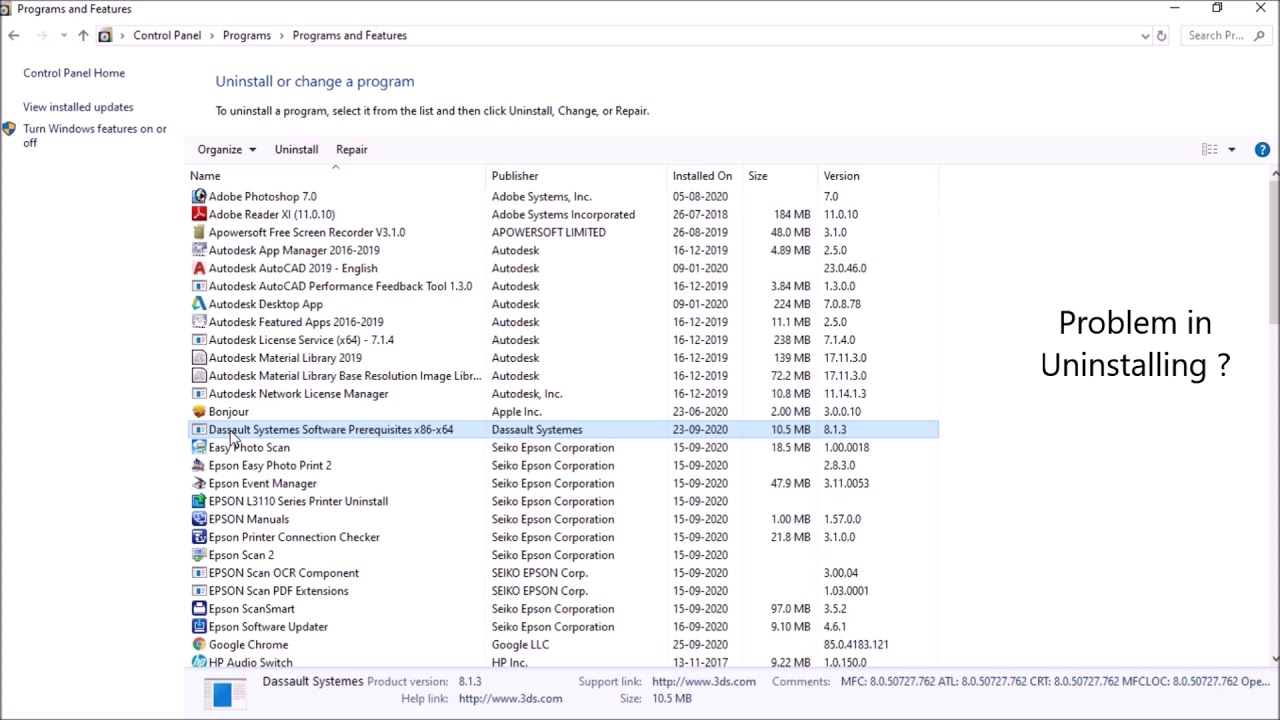Click the Epson Scan 2 icon
The width and height of the screenshot is (1280, 720).
tap(199, 556)
